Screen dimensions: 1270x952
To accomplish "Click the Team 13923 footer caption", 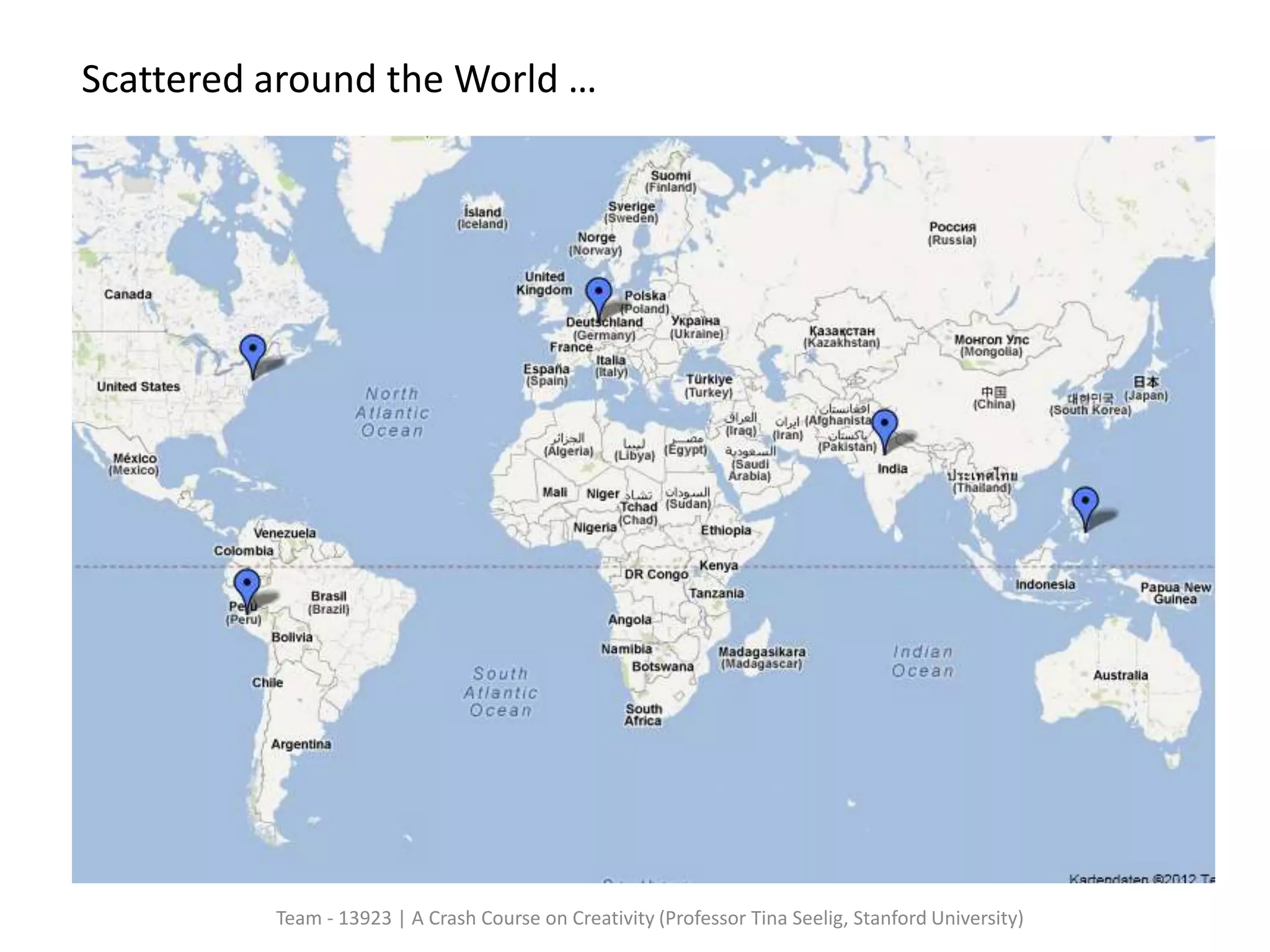I will [649, 918].
